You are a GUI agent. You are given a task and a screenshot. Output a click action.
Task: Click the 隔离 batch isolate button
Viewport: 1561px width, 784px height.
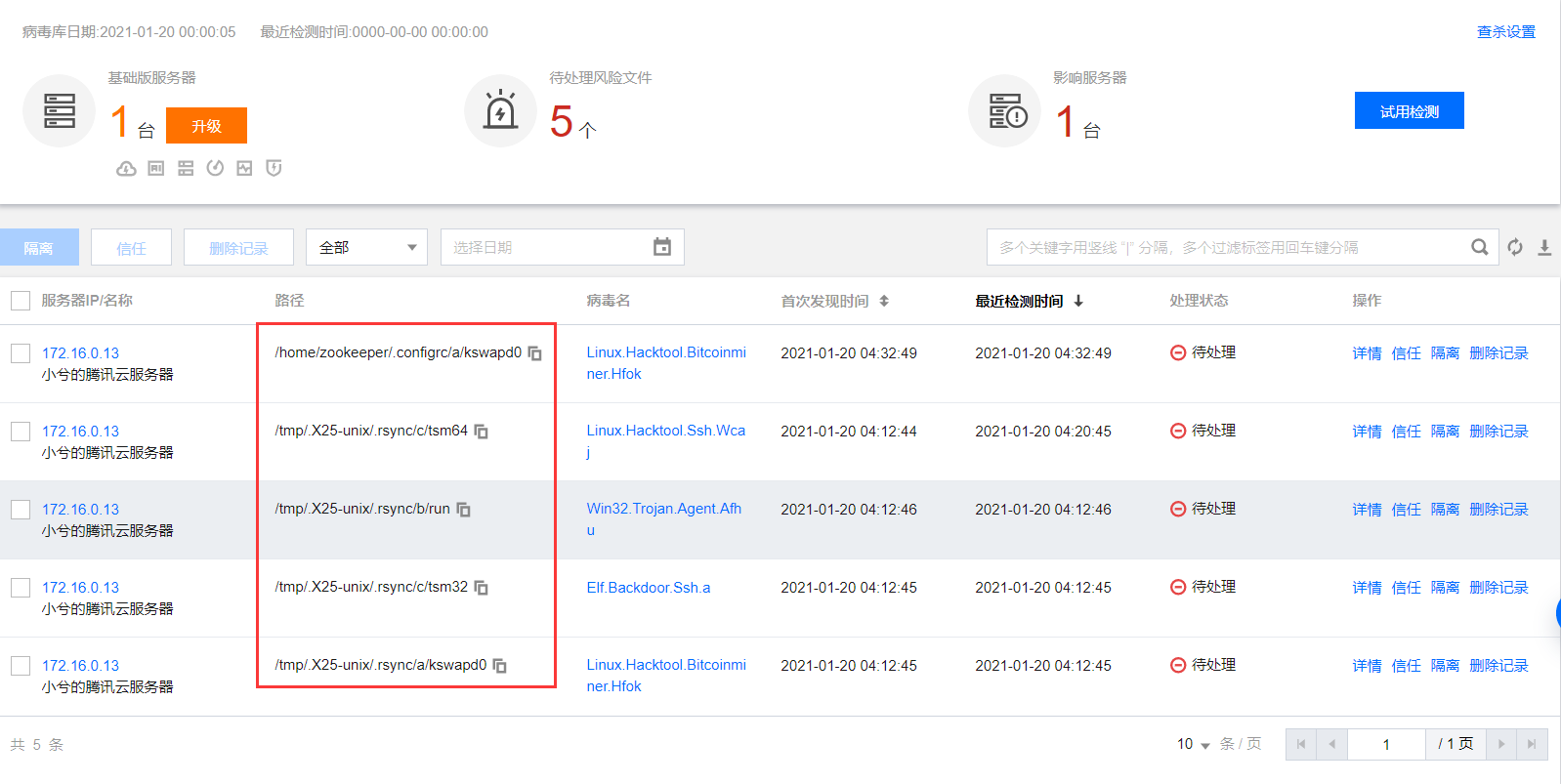point(39,247)
